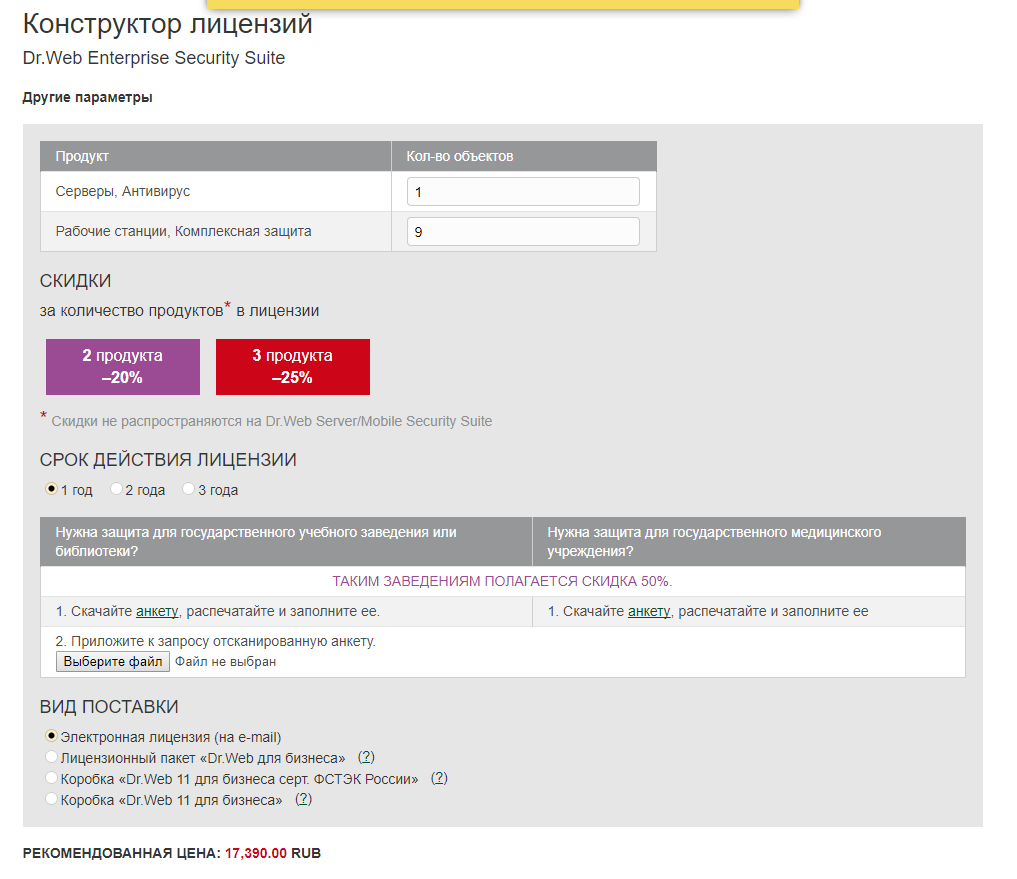Click the Конструктор лицензий heading

click(x=167, y=25)
